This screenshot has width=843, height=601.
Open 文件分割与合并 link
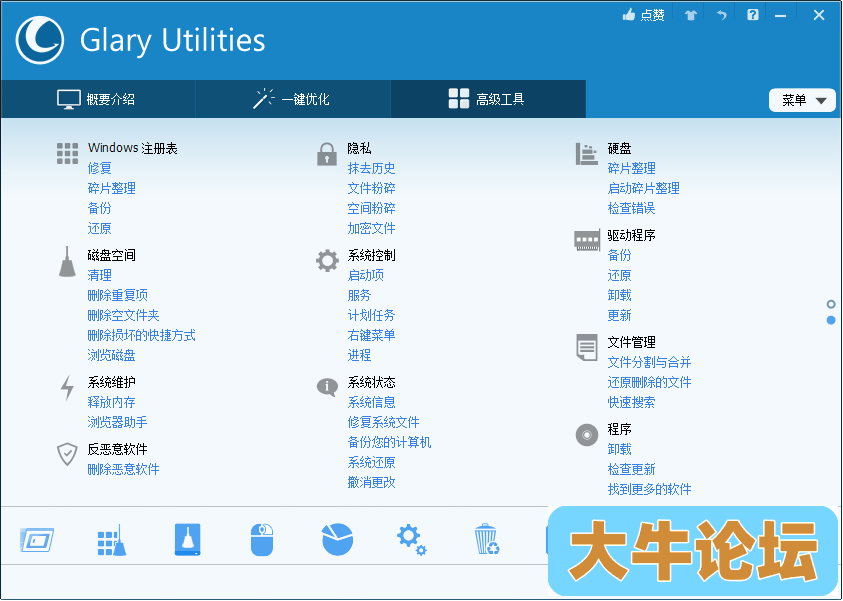tap(649, 362)
